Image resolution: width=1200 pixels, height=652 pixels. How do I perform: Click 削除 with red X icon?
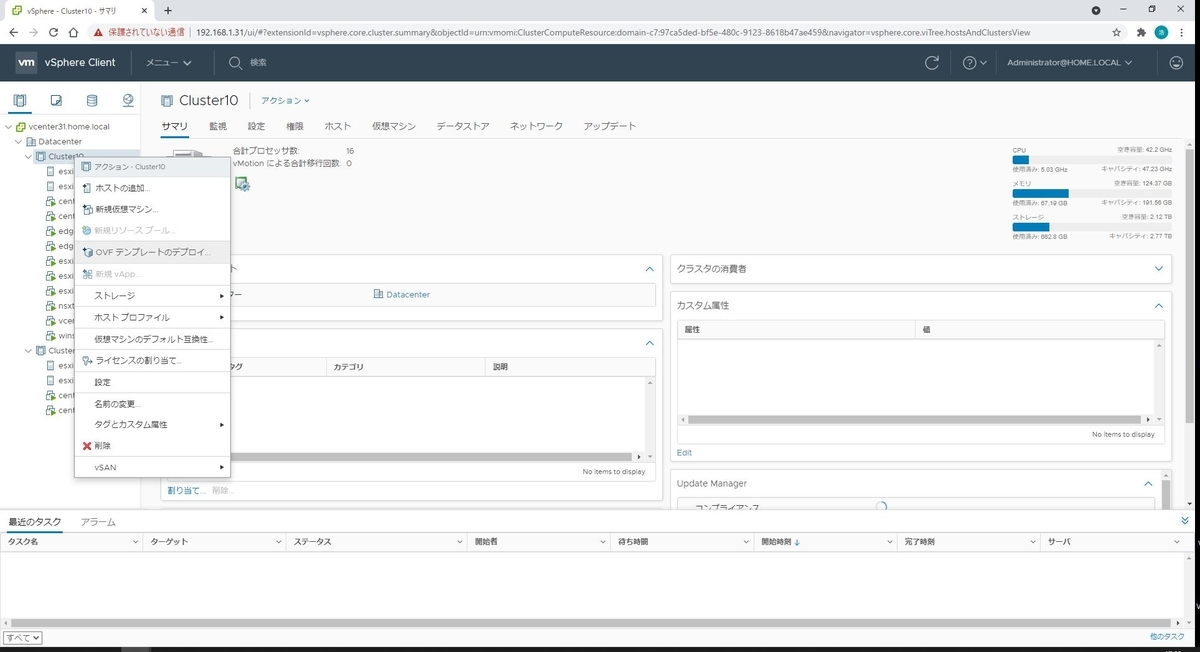152,445
